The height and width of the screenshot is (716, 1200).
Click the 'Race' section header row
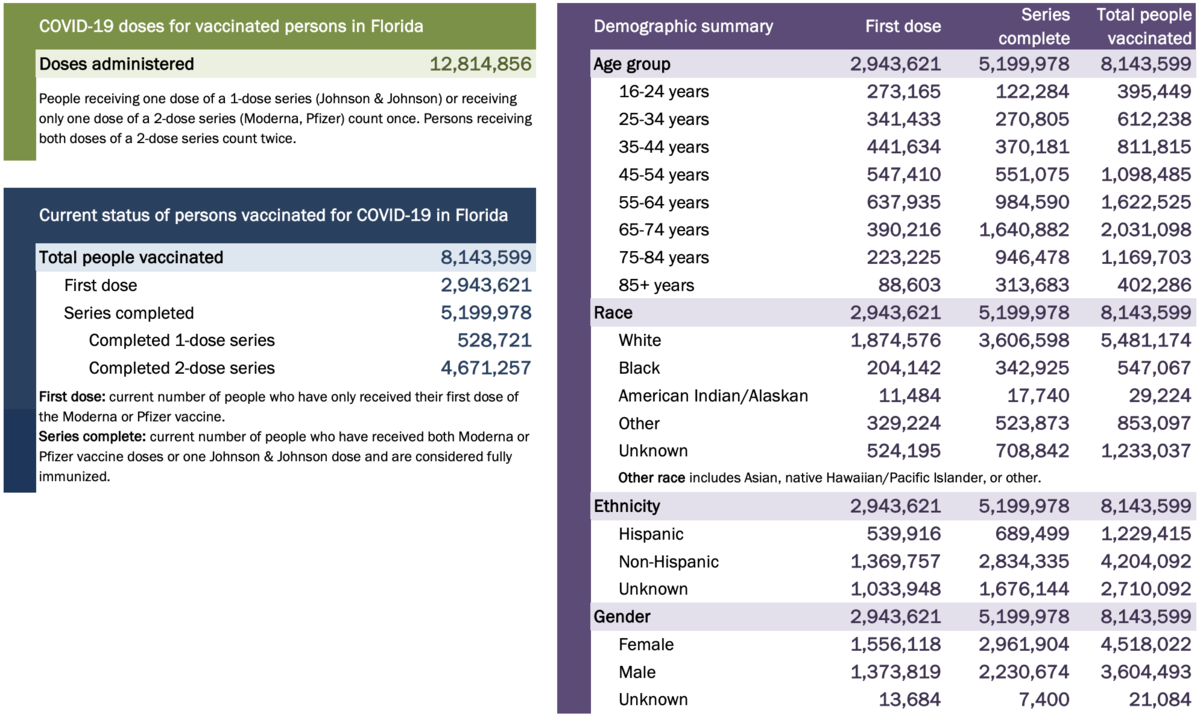click(x=613, y=312)
